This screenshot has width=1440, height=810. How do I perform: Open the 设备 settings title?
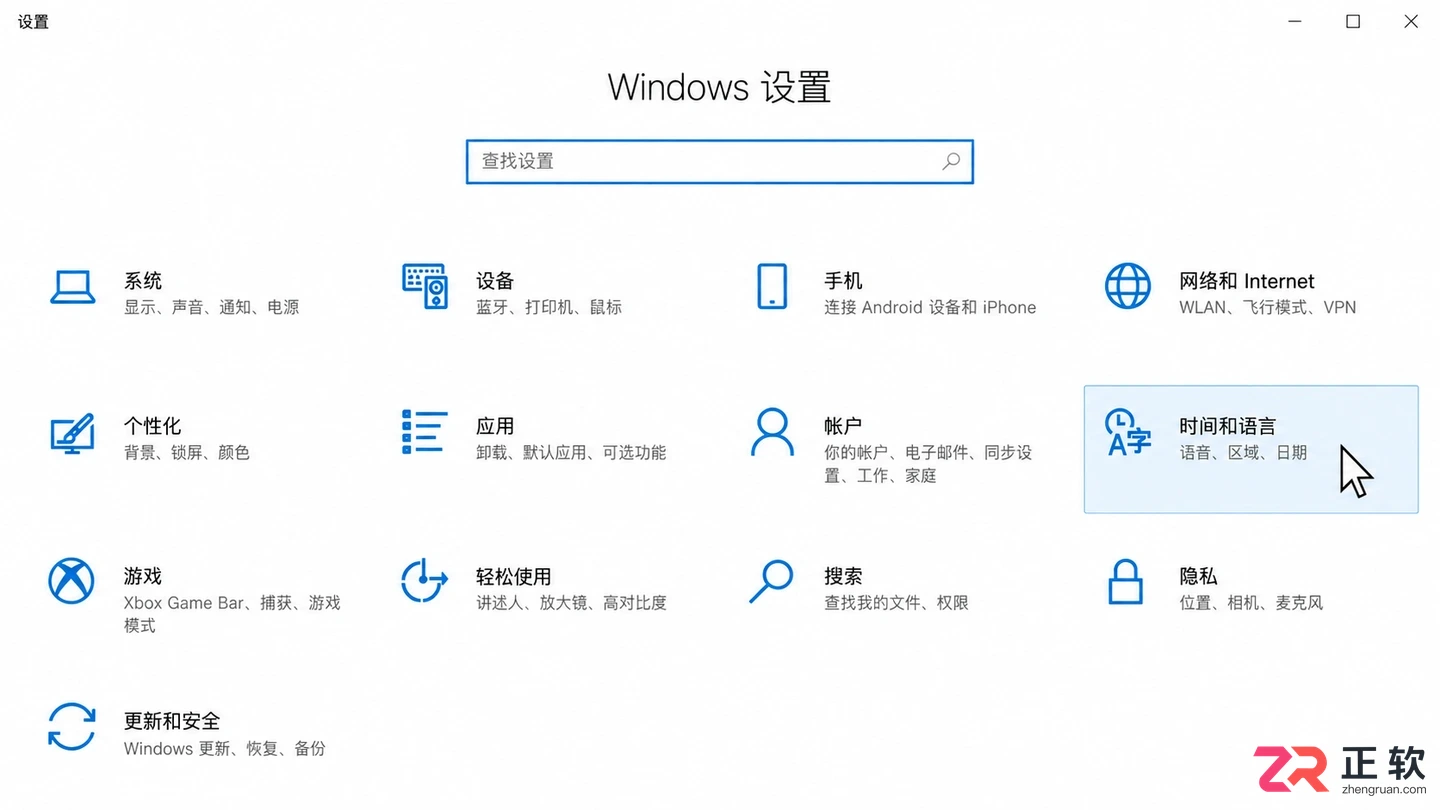(495, 281)
